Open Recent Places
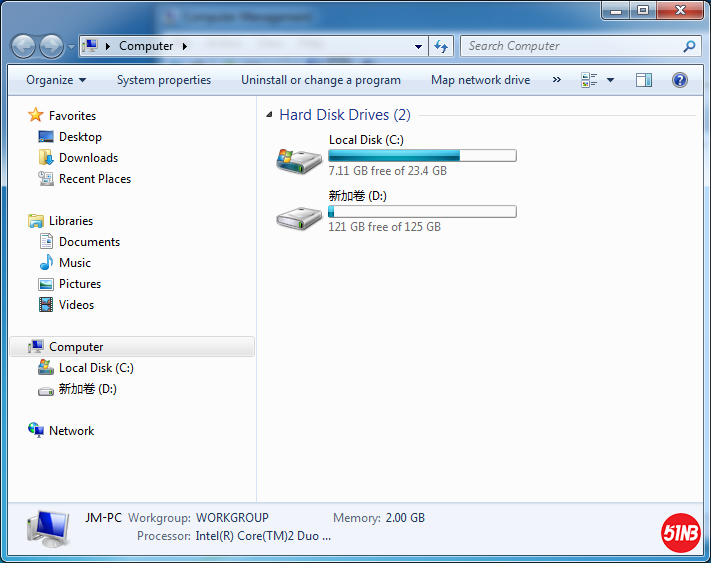This screenshot has height=563, width=711. [x=95, y=179]
